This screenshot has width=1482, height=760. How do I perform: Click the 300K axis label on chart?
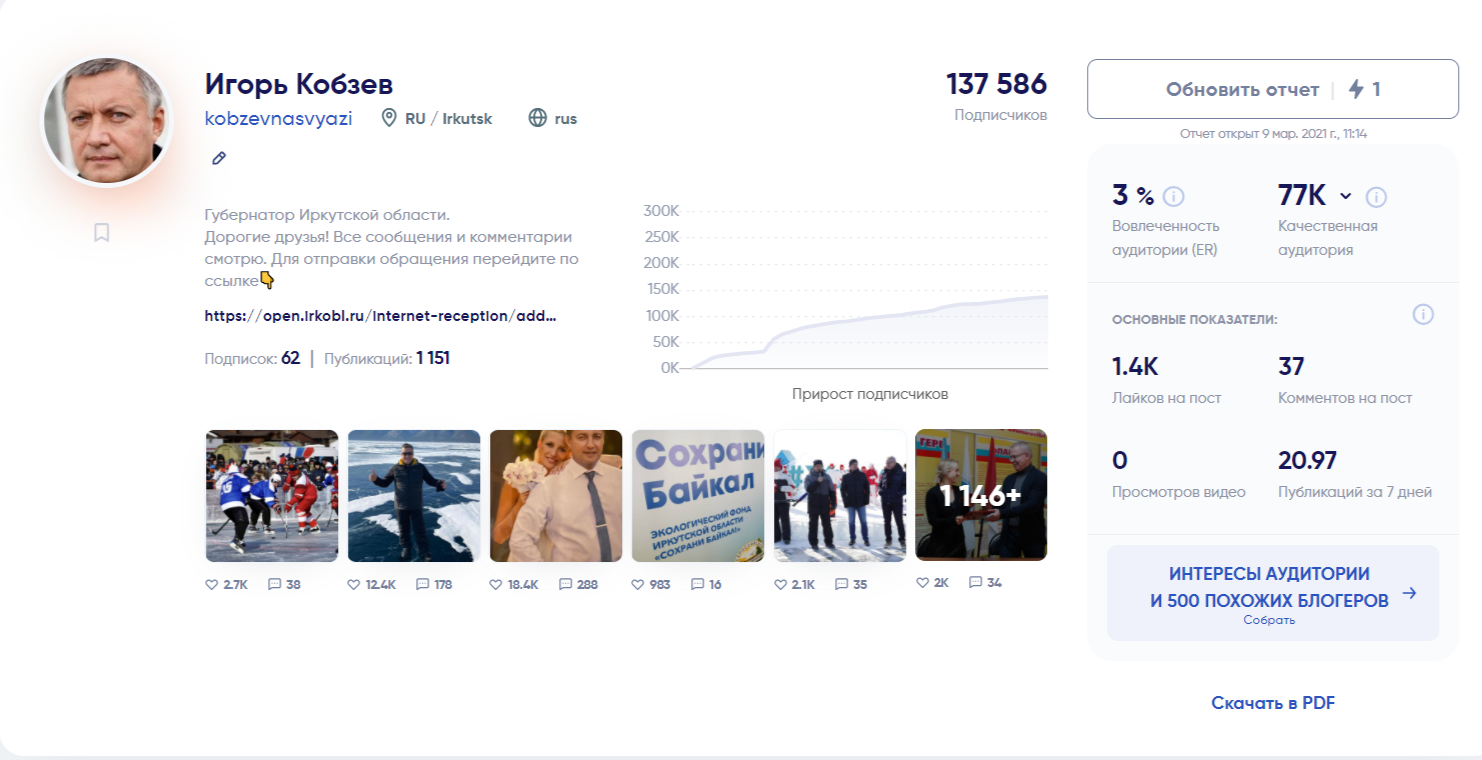point(661,211)
